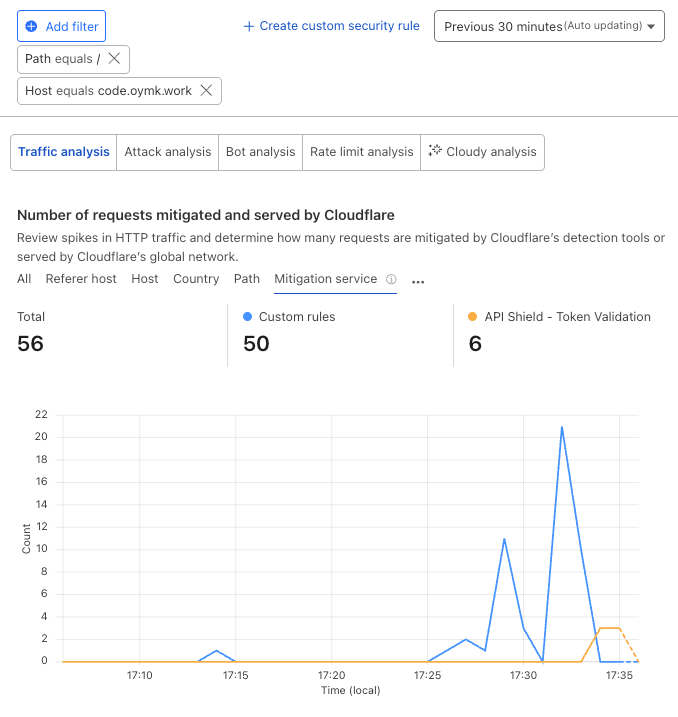Expand the Previous 30 minutes time range dropdown
Image resolution: width=678 pixels, height=717 pixels.
549,26
